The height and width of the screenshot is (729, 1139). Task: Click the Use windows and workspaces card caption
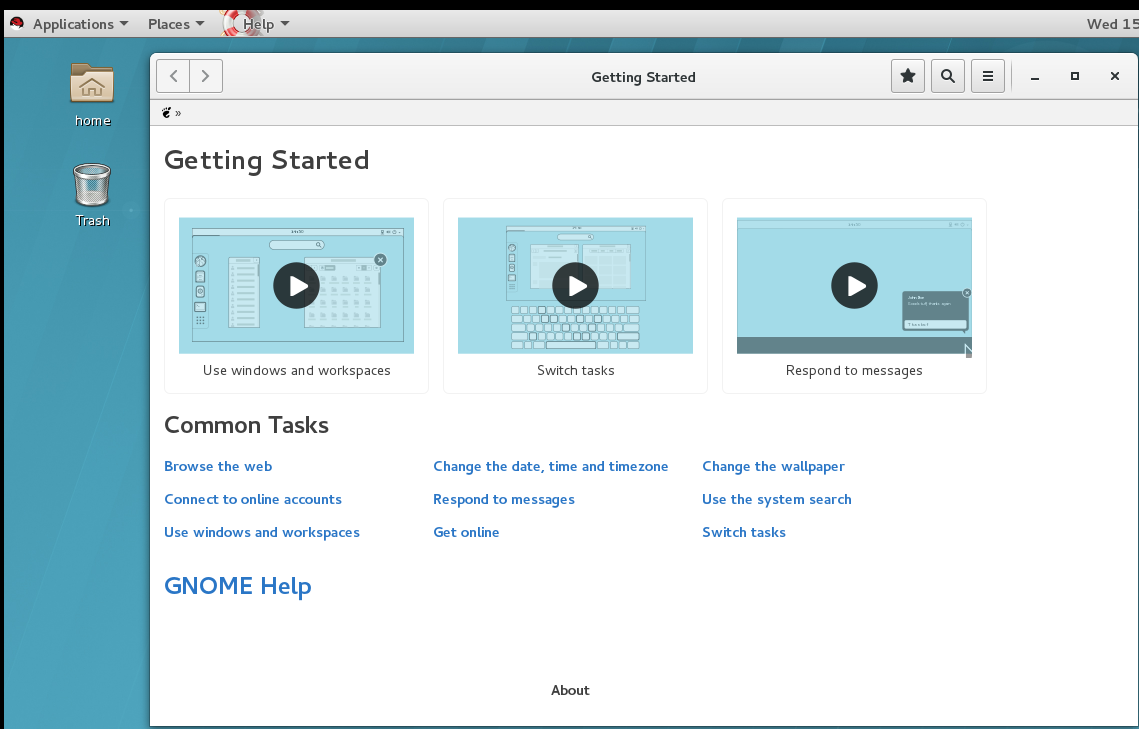[296, 370]
